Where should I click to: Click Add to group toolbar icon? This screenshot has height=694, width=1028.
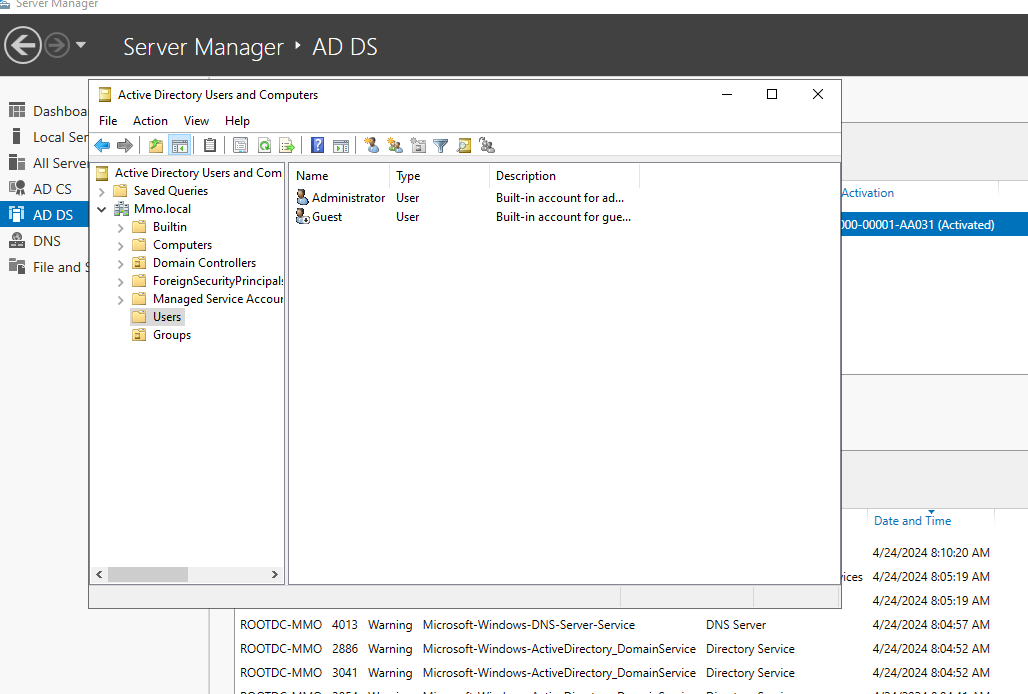click(487, 145)
